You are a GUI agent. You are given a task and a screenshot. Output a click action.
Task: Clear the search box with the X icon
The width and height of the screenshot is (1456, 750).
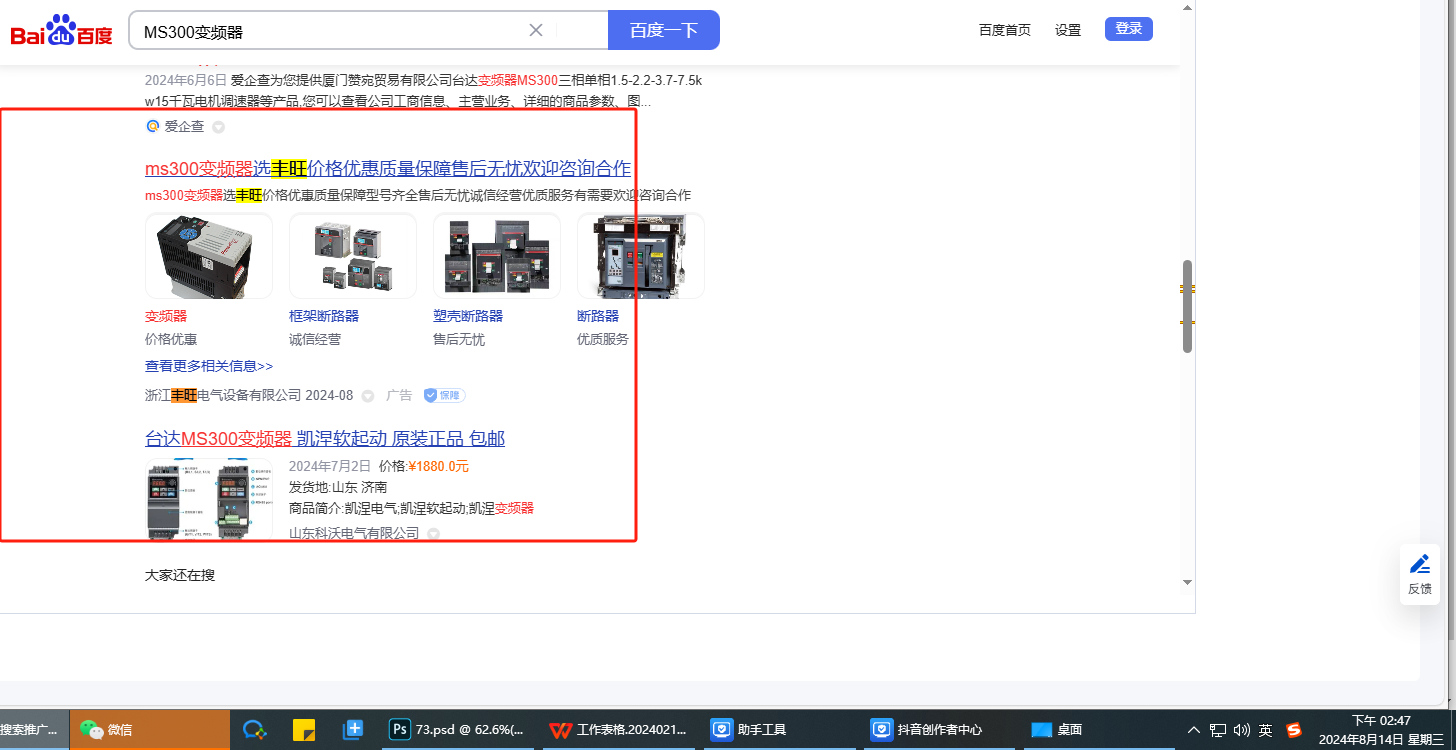click(536, 30)
